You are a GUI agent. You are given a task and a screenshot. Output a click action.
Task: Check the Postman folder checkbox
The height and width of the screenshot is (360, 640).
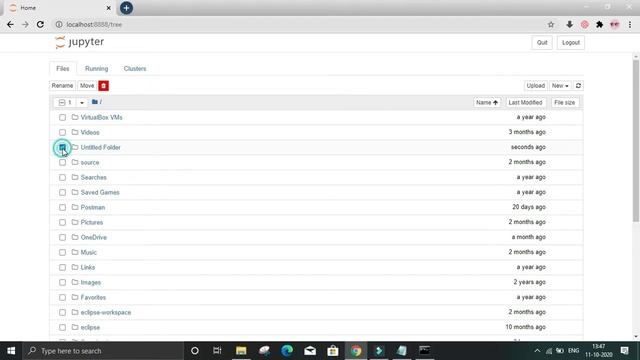pyautogui.click(x=62, y=207)
